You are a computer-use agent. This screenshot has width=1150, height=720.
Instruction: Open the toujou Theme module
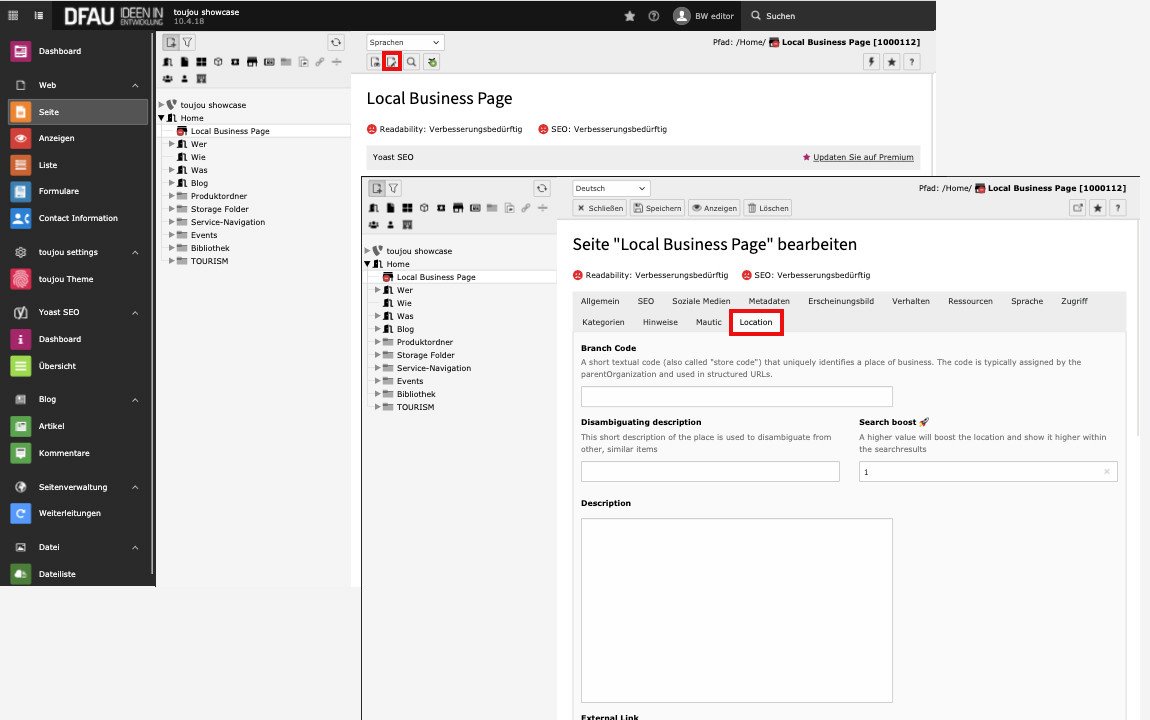[x=65, y=279]
